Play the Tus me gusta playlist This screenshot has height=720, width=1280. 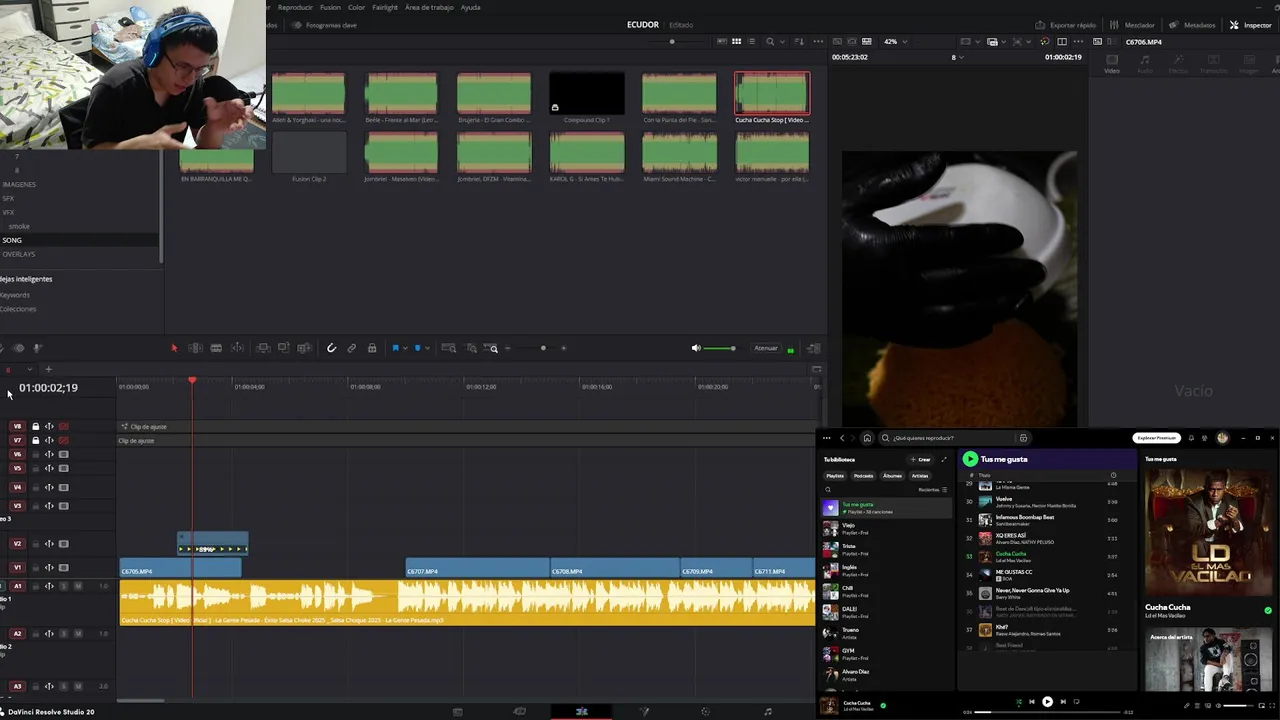tap(970, 459)
